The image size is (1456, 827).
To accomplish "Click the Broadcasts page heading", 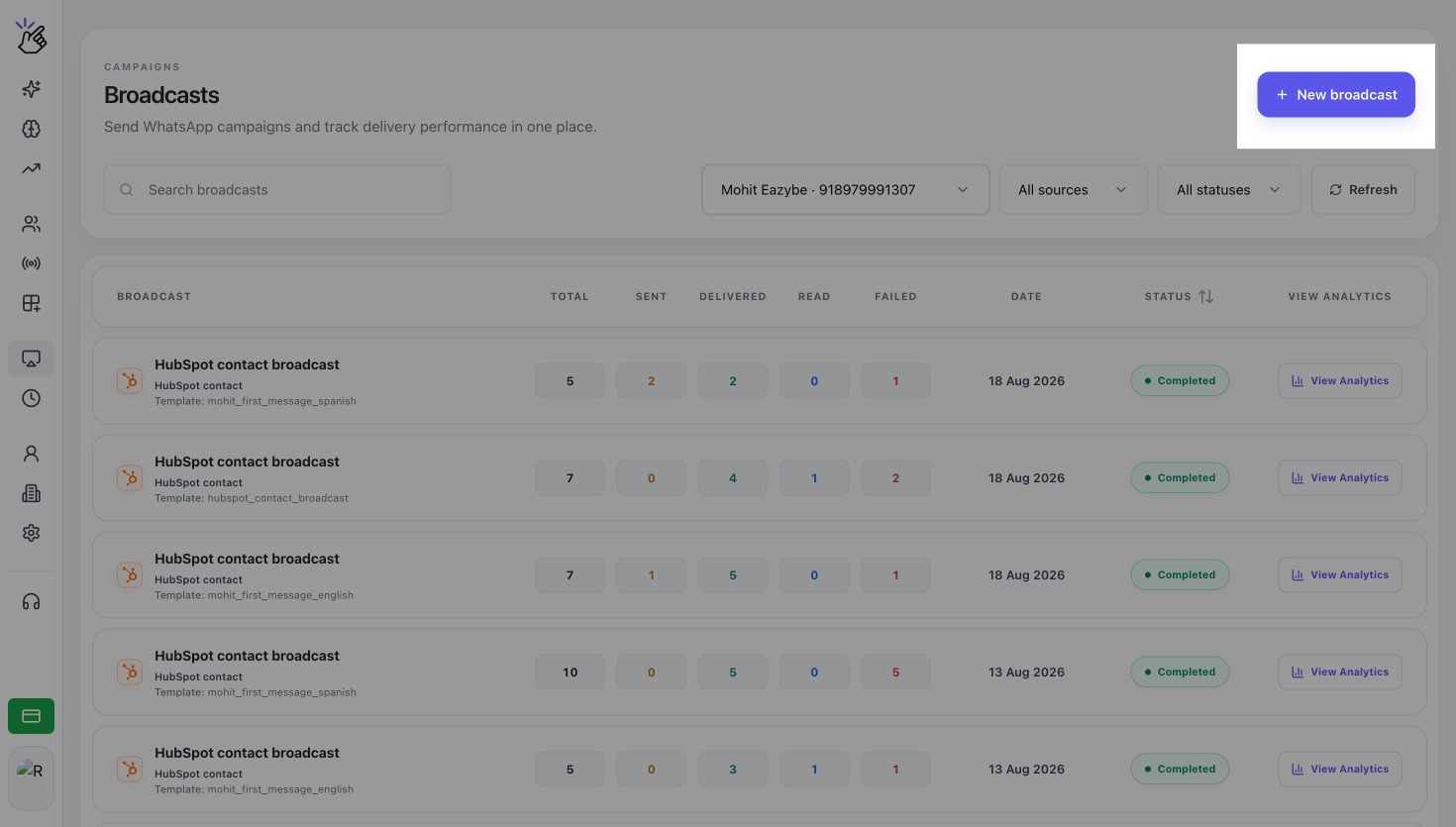I will (x=161, y=95).
